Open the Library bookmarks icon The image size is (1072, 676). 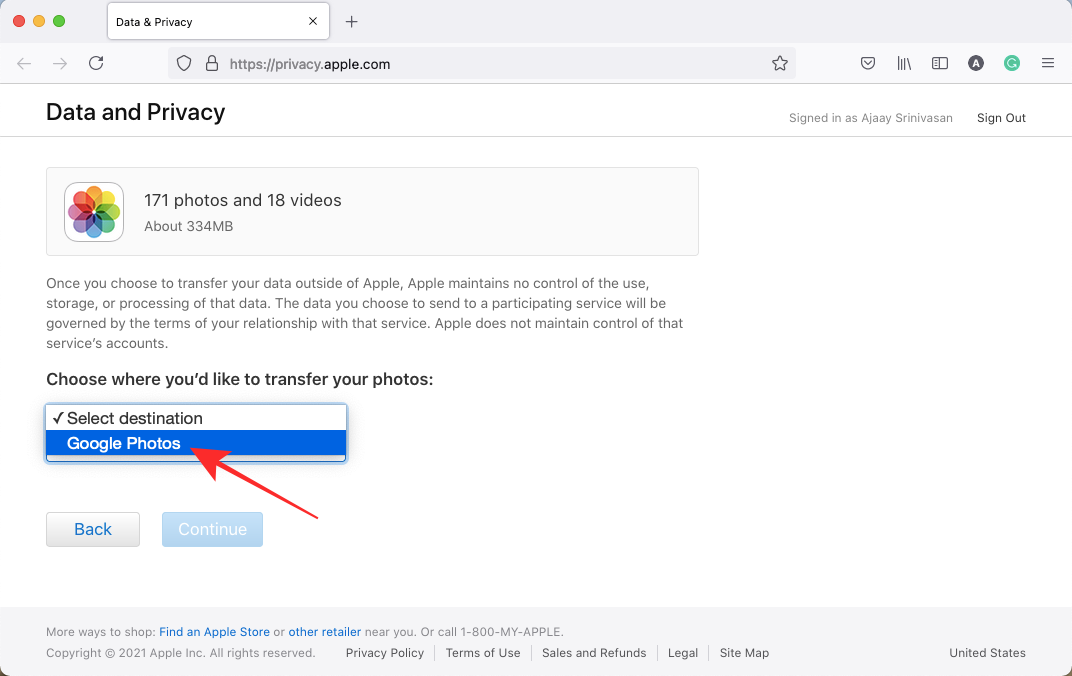coord(904,64)
